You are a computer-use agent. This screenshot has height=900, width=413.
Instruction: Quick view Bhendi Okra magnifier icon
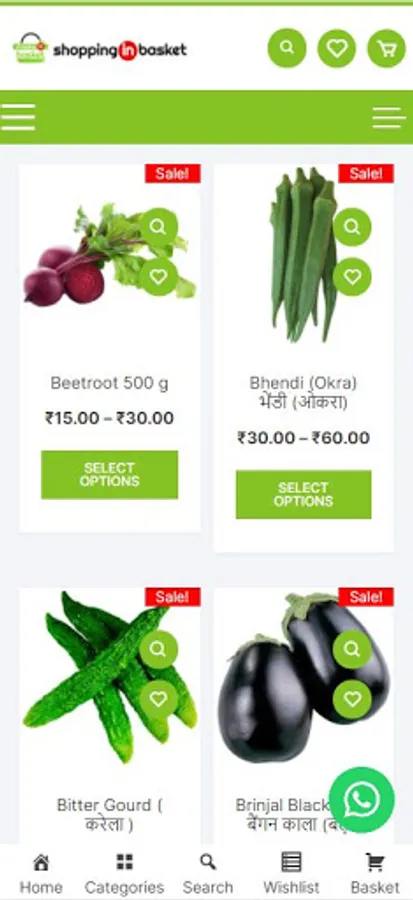coord(352,227)
